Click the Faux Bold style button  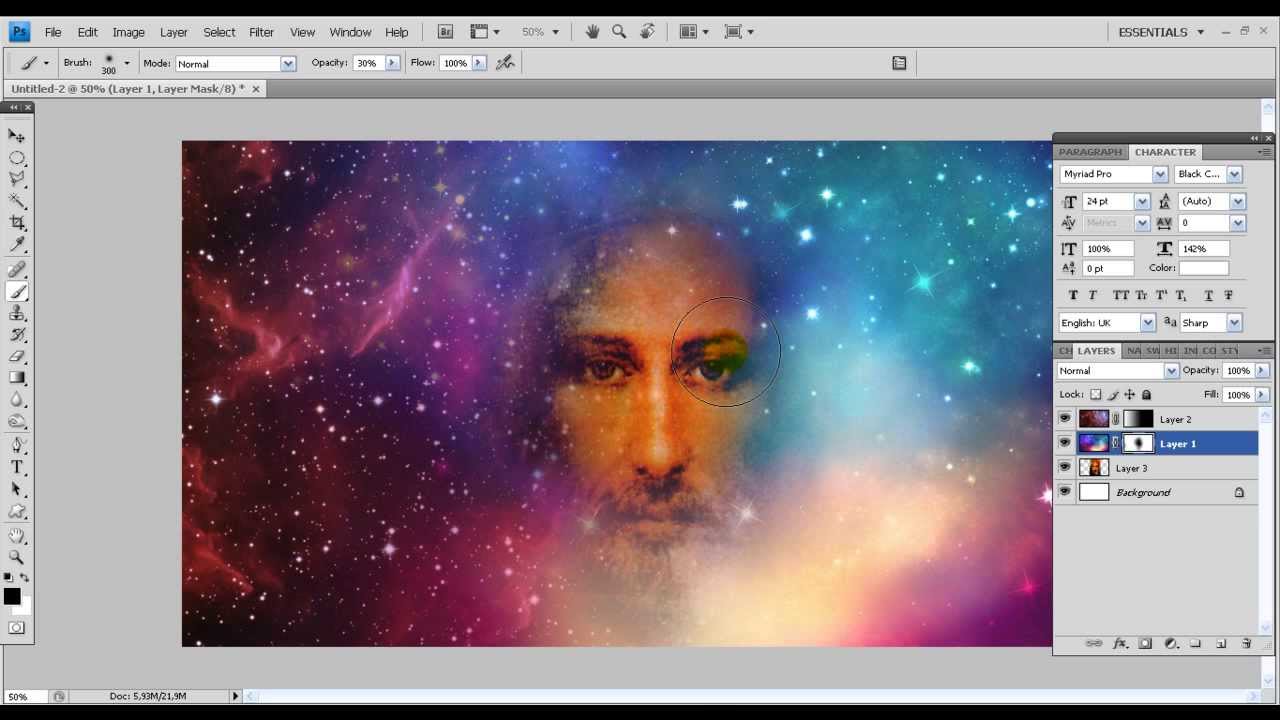coord(1073,295)
